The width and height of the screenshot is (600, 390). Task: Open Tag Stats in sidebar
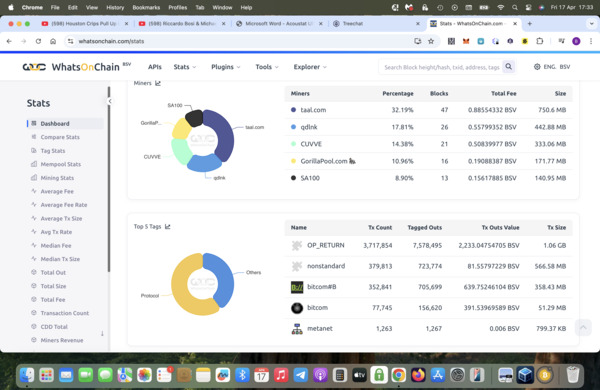(x=53, y=151)
